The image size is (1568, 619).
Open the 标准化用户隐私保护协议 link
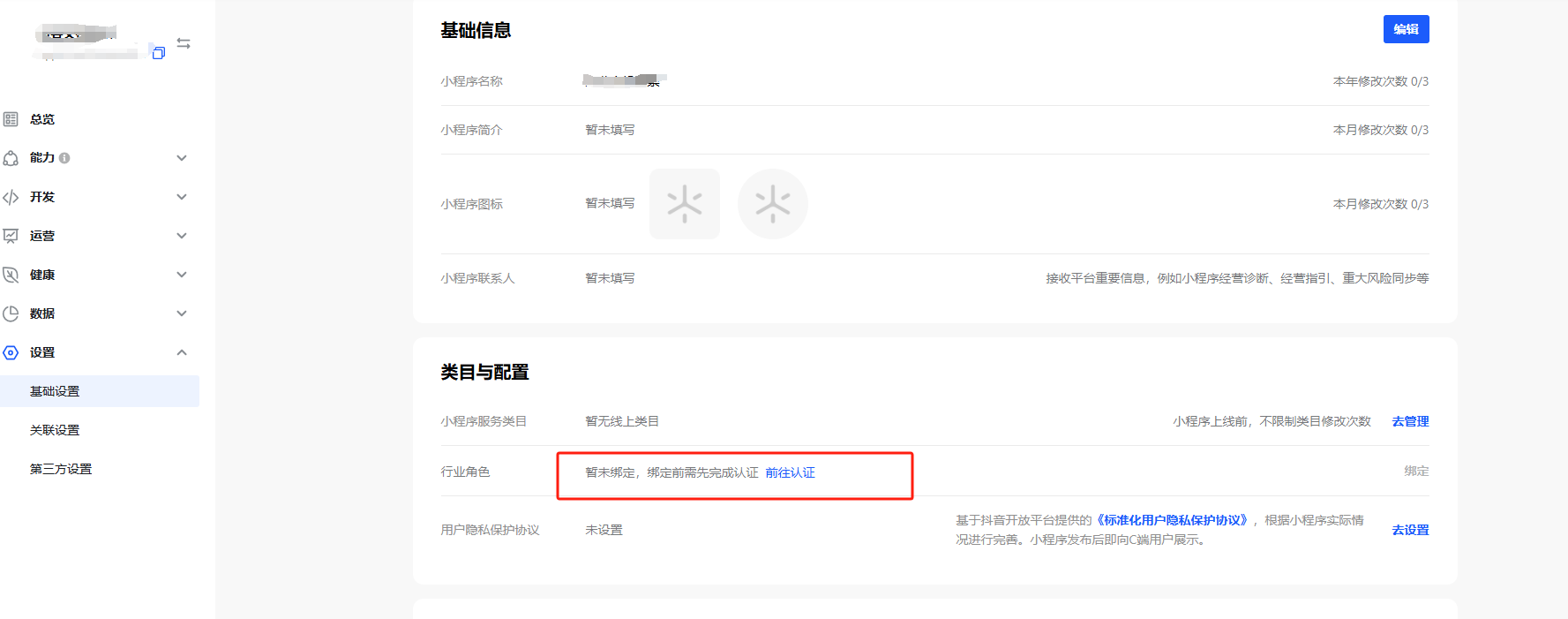(1173, 520)
